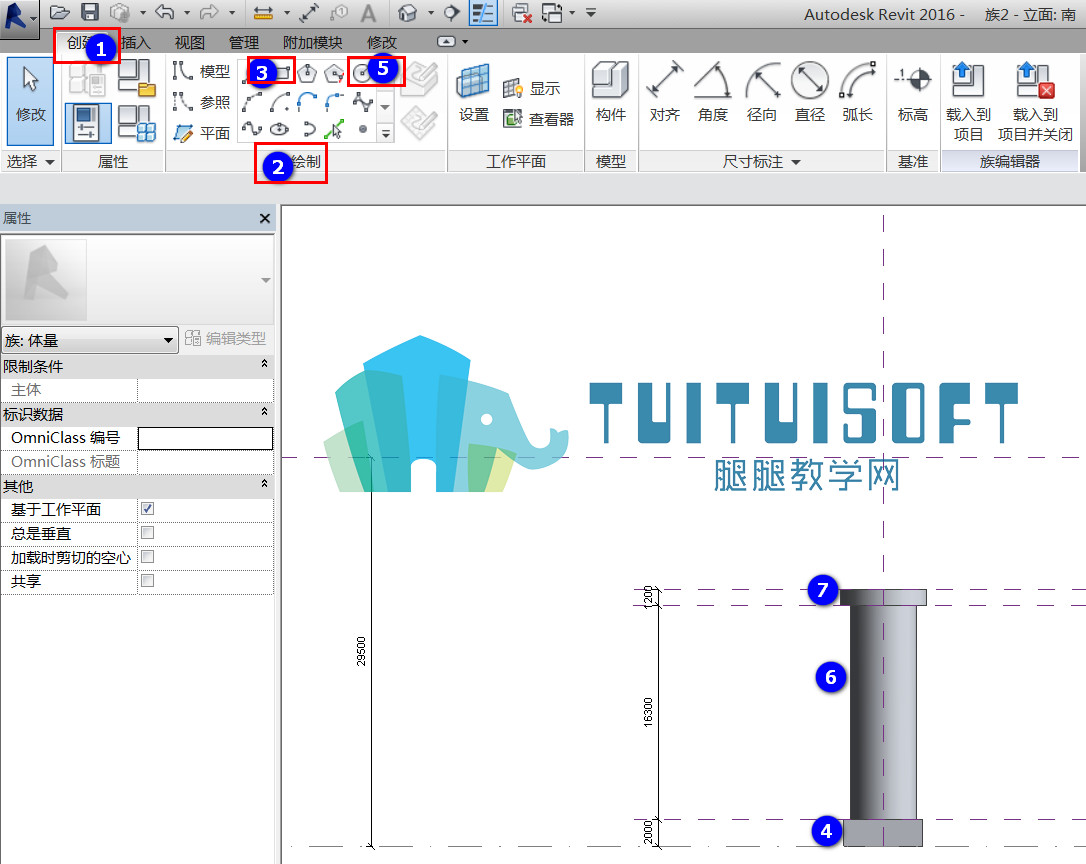
Task: Switch to the Insert ribbon tab
Action: [136, 42]
